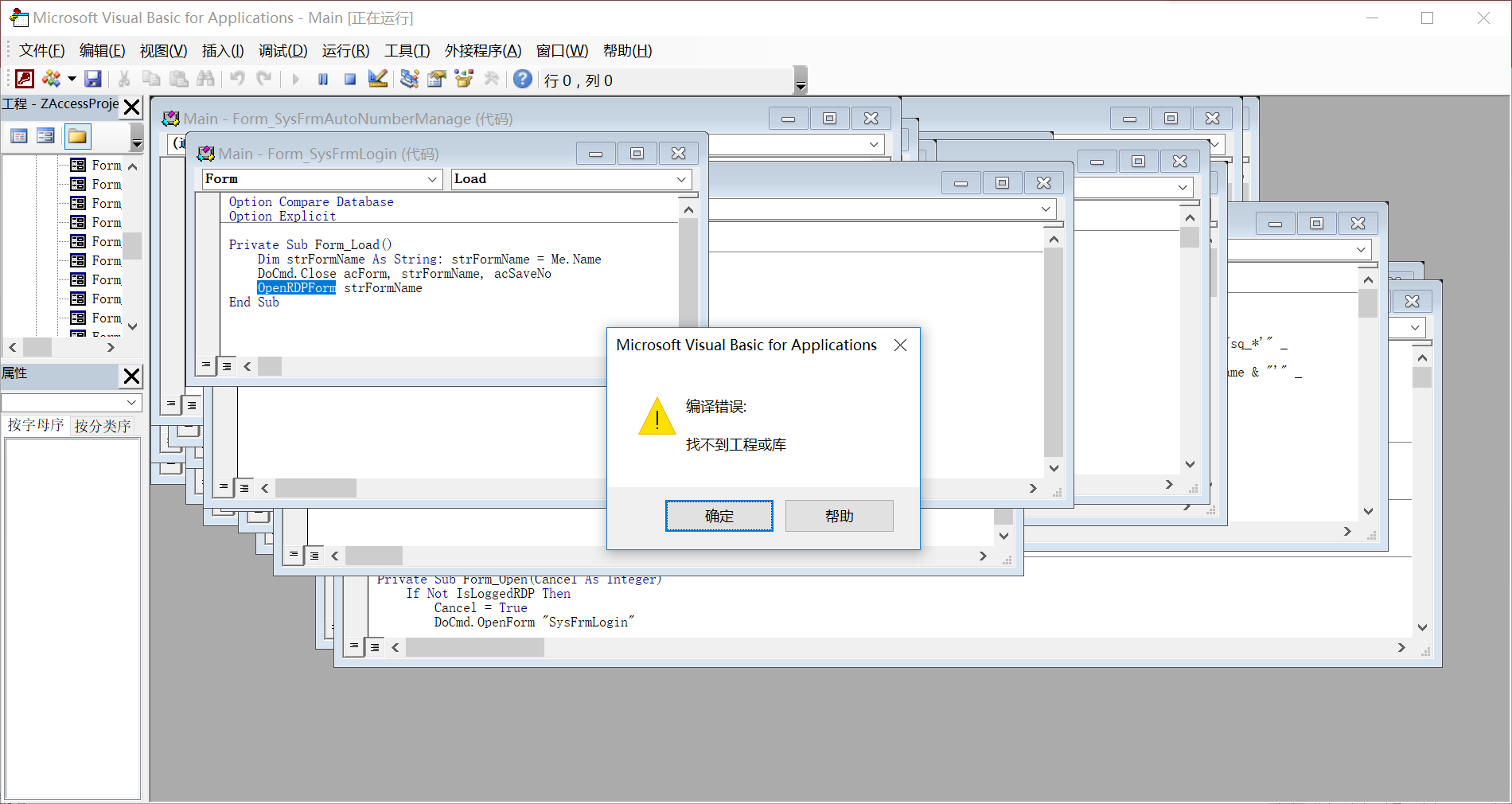The image size is (1512, 804).
Task: Open the Project Explorer toolbar icon
Action: tap(409, 79)
